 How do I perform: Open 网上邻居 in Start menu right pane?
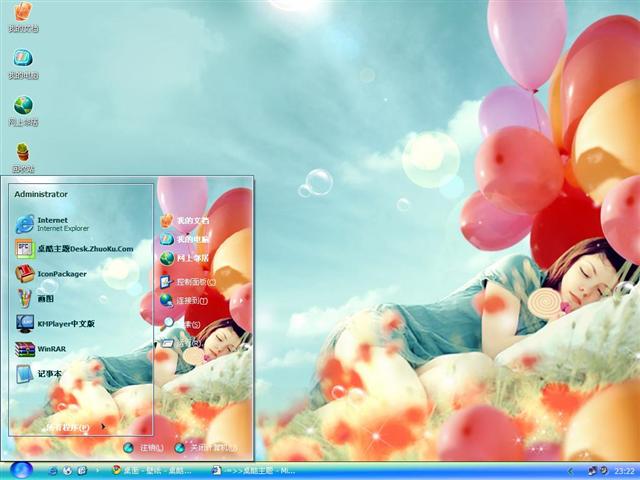click(184, 258)
